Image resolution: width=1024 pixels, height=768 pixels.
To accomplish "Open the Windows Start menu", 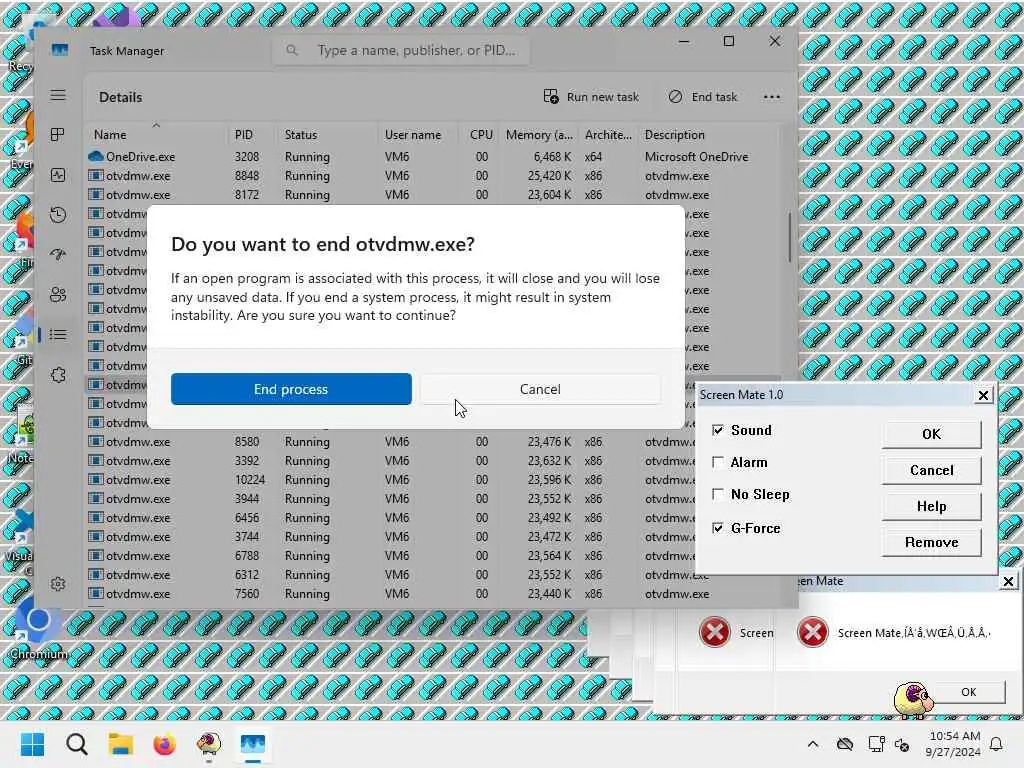I will (x=32, y=744).
